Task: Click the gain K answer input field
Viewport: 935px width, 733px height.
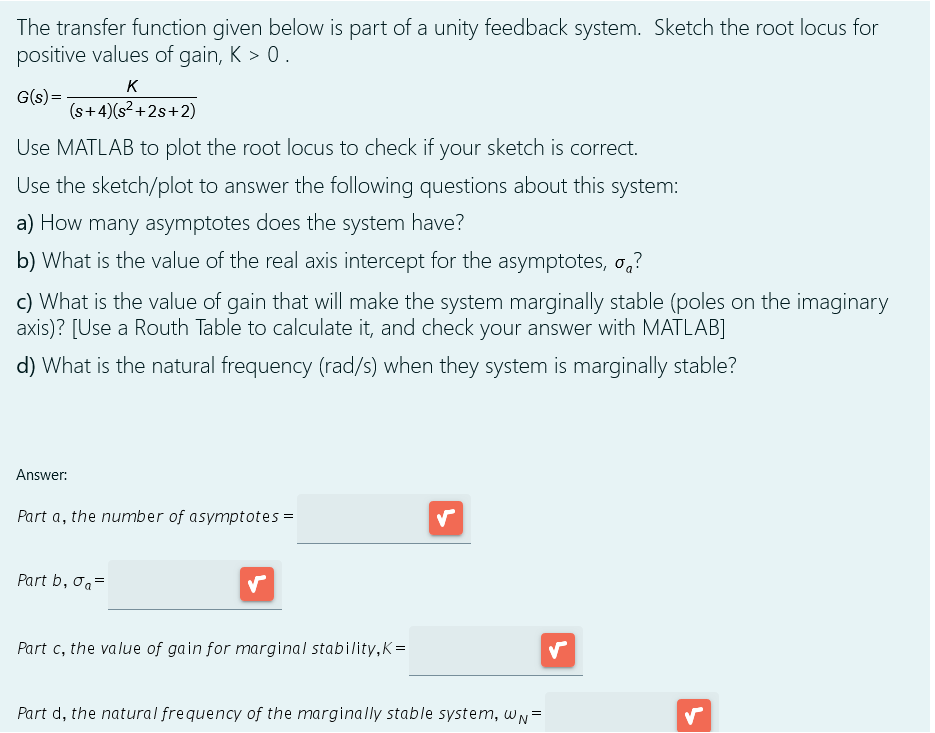Action: click(x=475, y=650)
